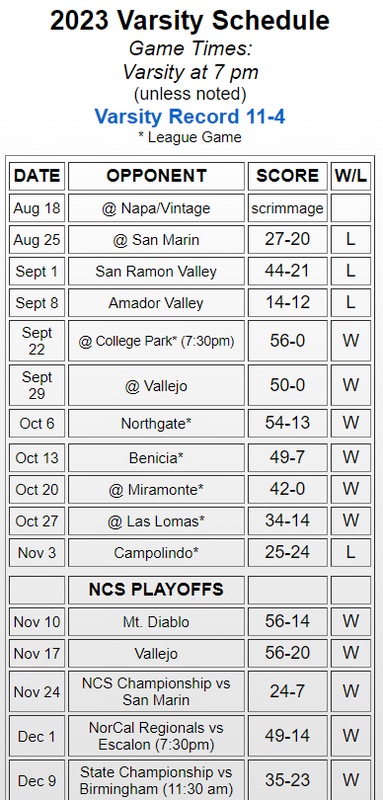Click the SCORE column header
Image resolution: width=383 pixels, height=800 pixels.
tap(288, 176)
